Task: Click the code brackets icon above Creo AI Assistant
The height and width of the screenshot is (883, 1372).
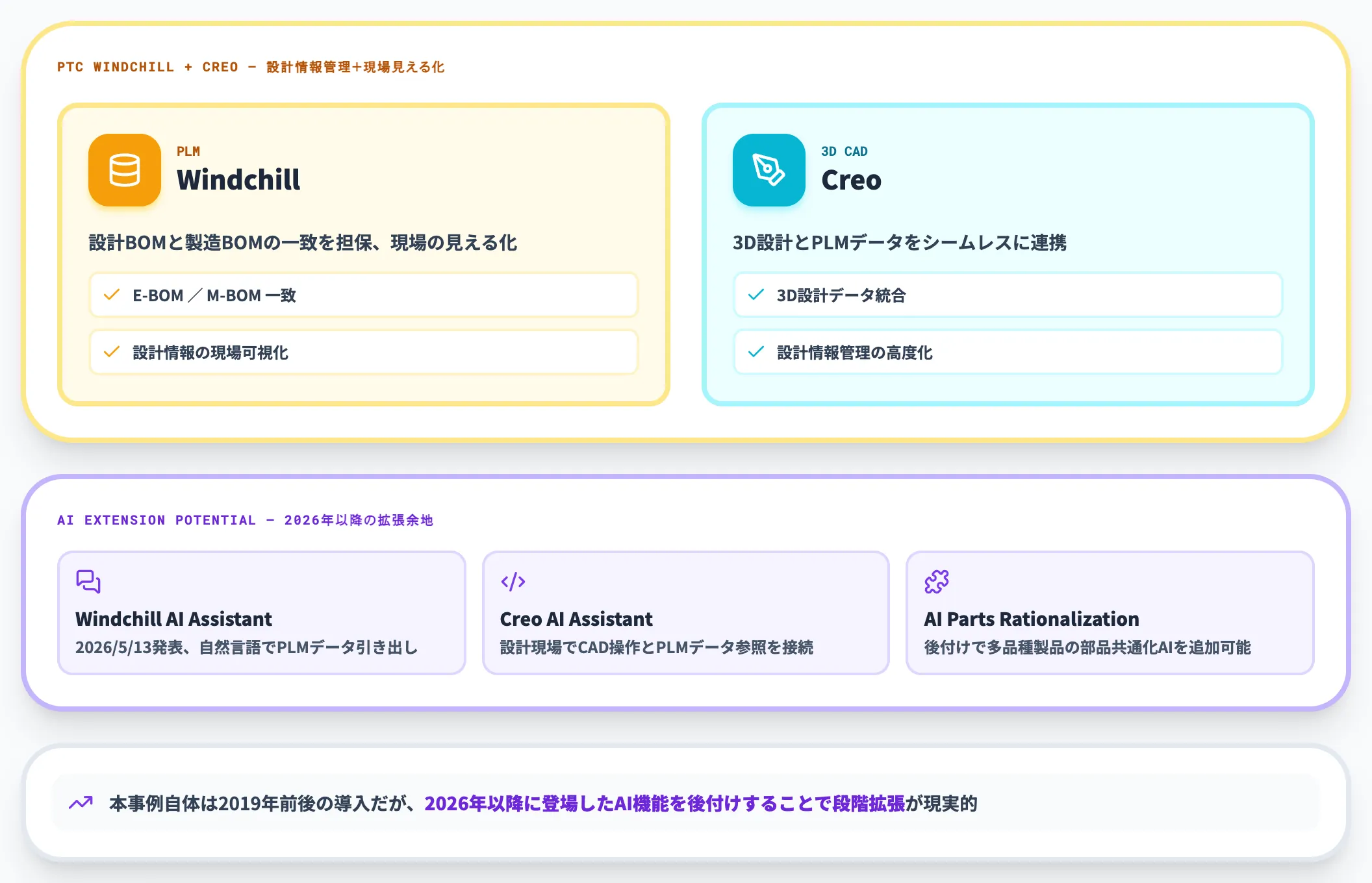Action: (513, 581)
